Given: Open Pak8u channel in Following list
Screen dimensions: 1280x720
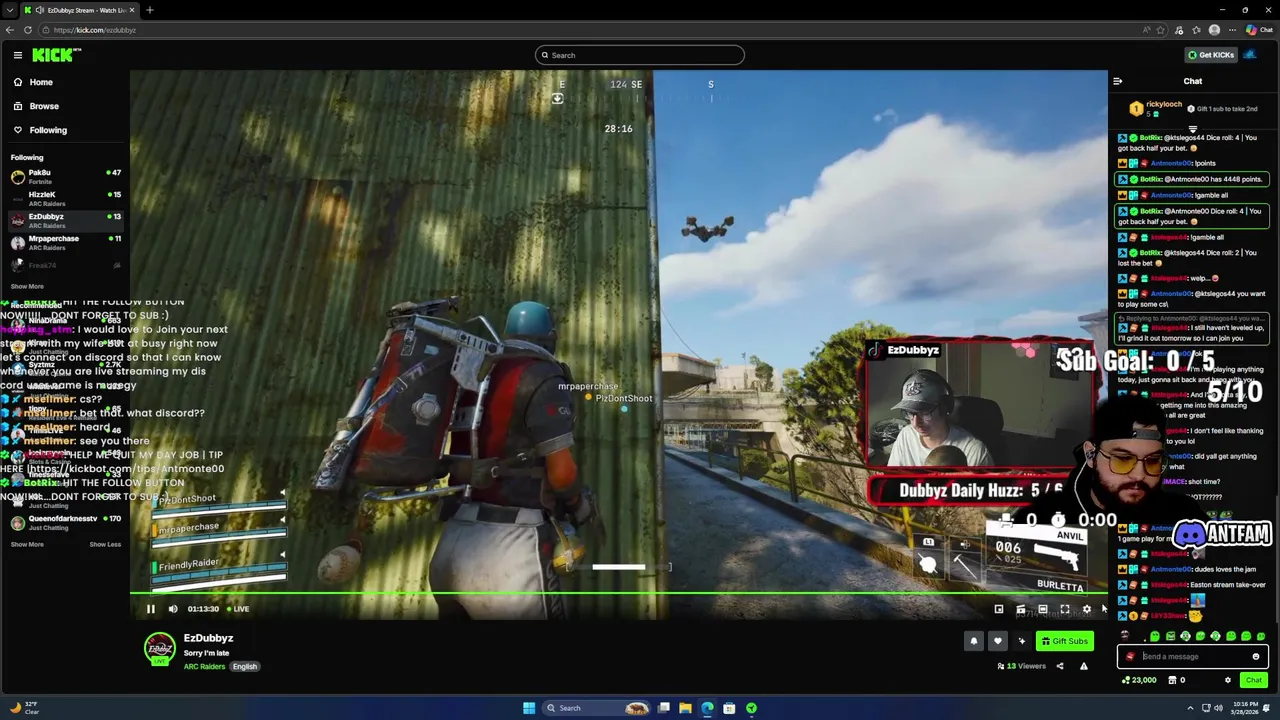Looking at the screenshot, I should [65, 177].
